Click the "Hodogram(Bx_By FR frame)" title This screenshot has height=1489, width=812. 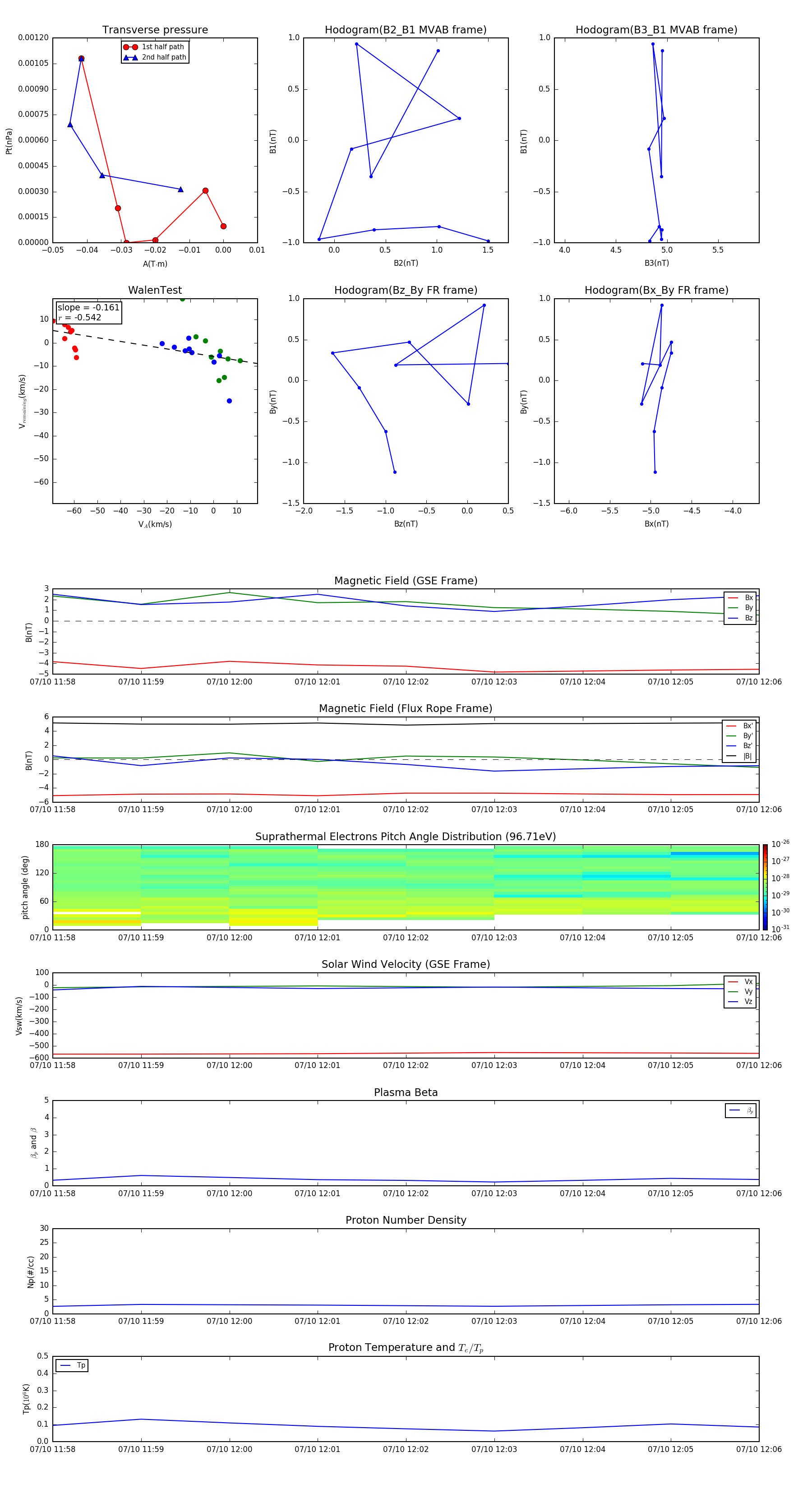click(656, 290)
